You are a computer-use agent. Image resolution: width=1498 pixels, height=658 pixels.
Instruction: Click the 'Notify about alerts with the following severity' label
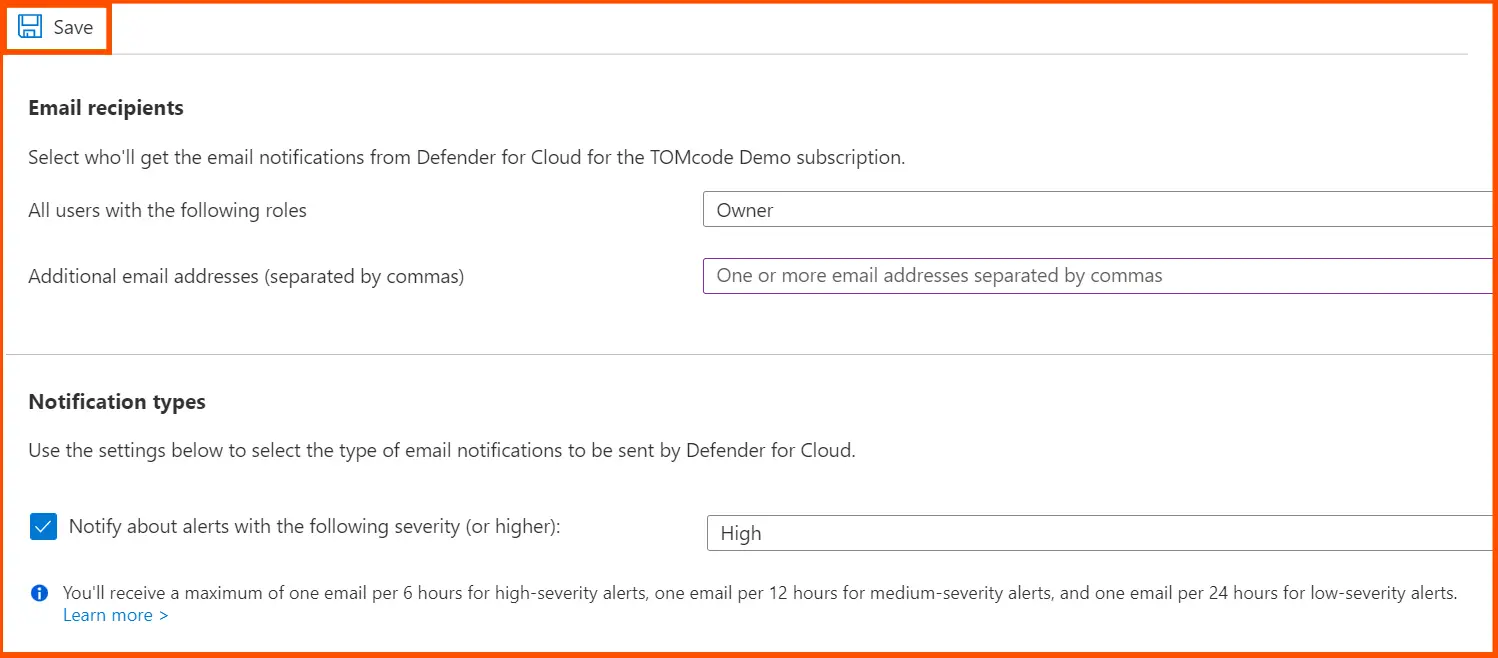[x=315, y=527]
